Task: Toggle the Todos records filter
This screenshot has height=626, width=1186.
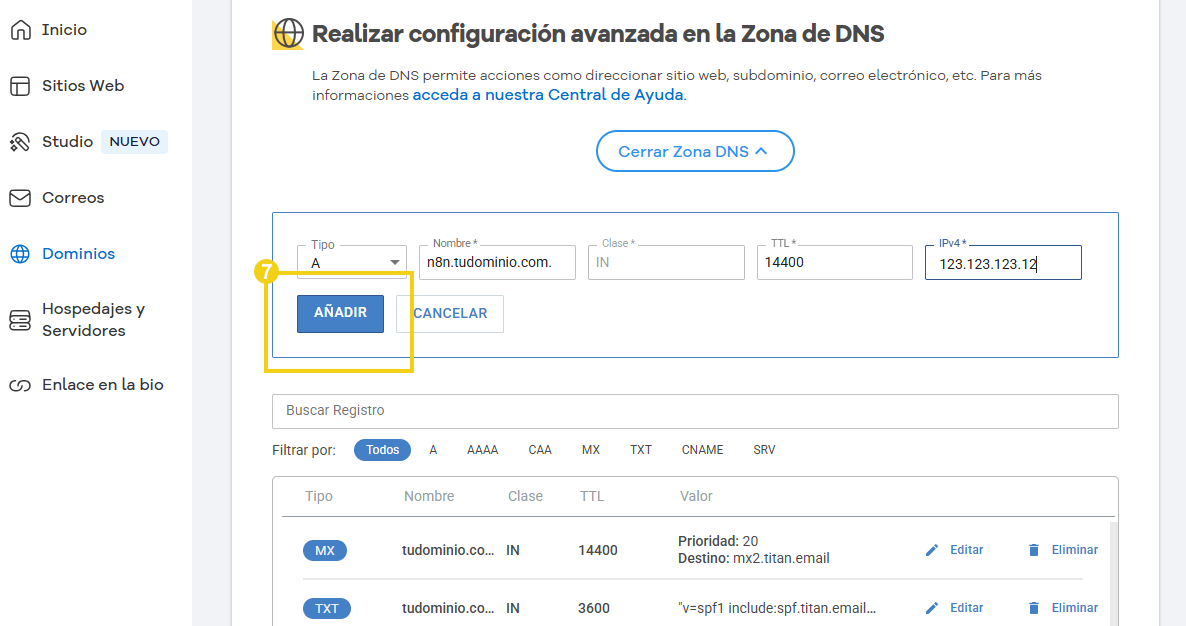Action: point(382,450)
